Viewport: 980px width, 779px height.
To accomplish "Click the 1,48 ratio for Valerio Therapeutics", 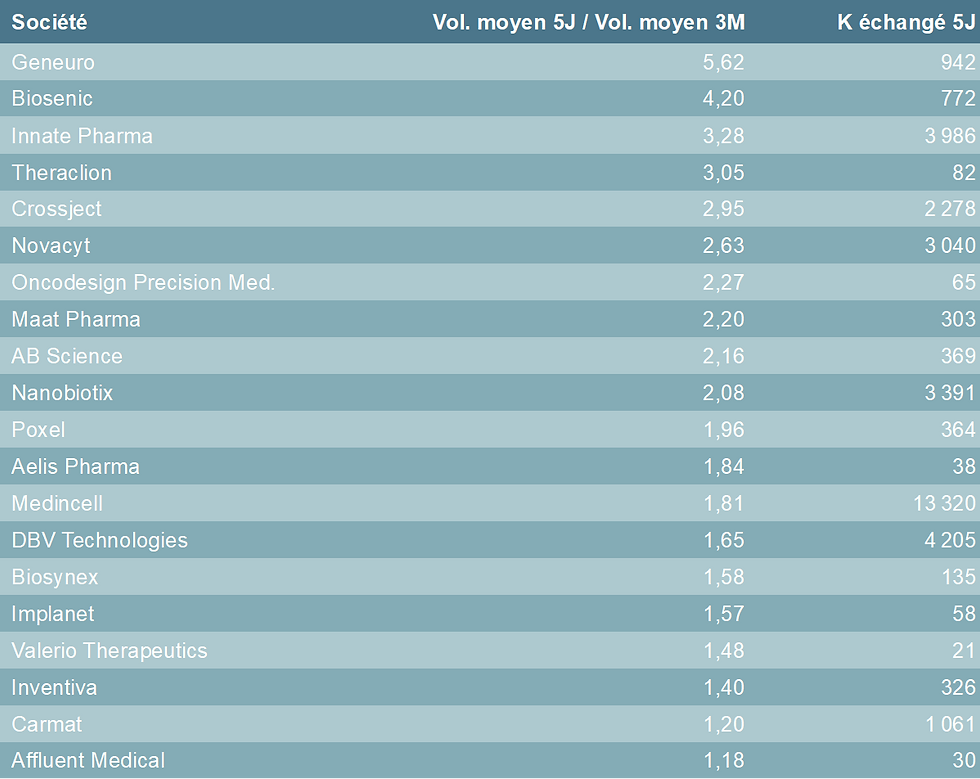I will tap(724, 650).
